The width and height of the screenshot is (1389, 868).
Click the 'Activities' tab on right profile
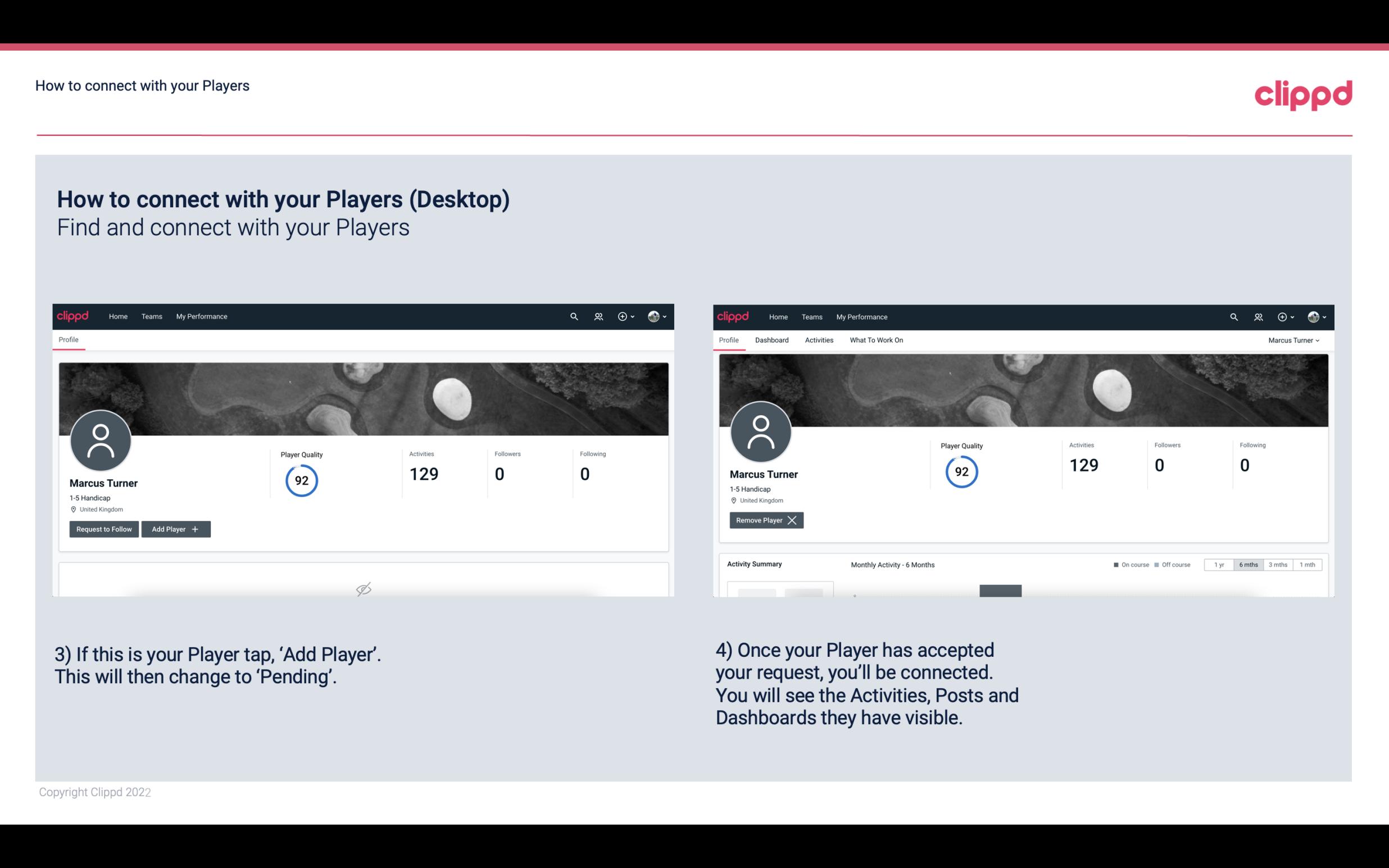(x=819, y=340)
